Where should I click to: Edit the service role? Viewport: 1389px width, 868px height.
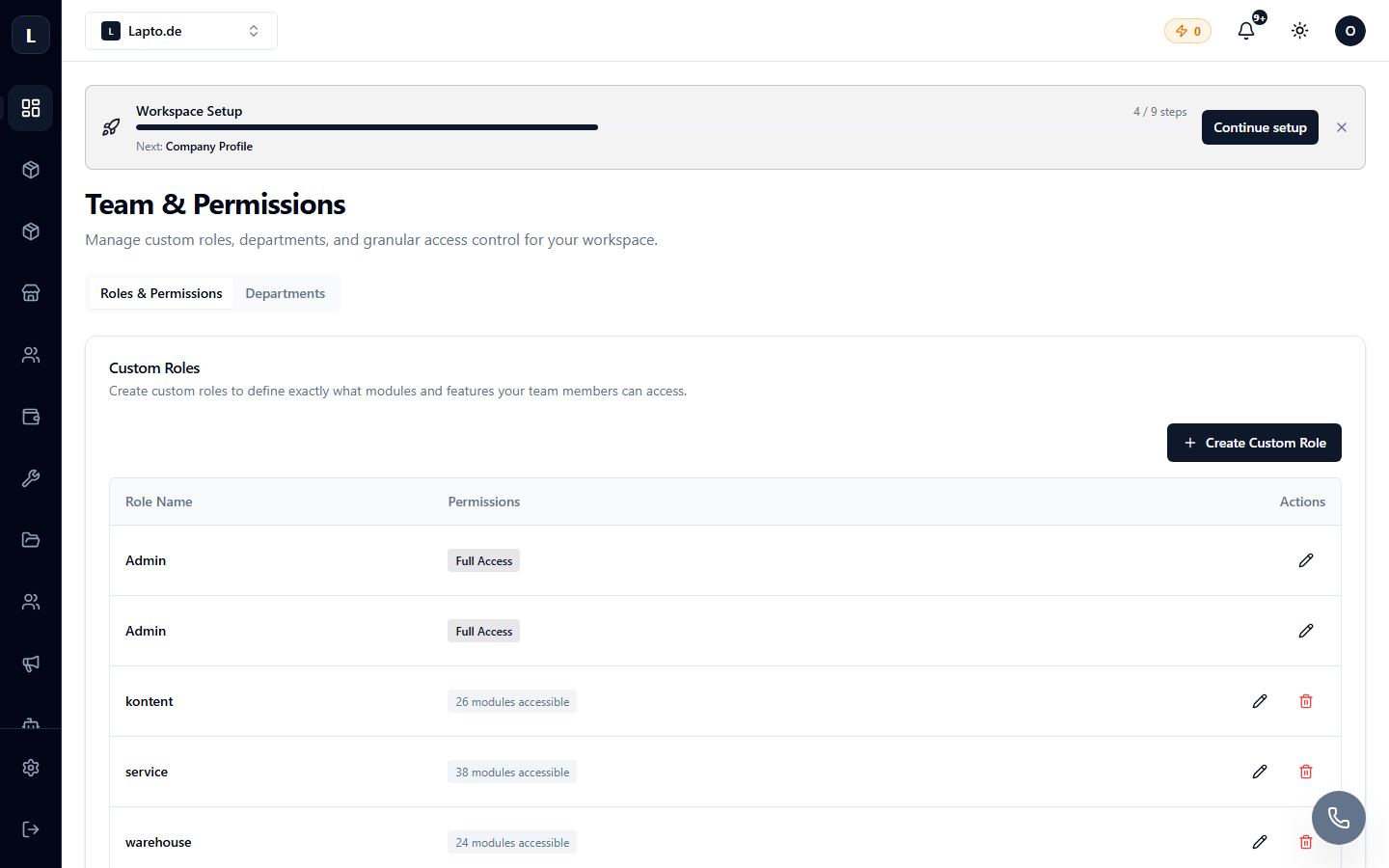click(1260, 772)
